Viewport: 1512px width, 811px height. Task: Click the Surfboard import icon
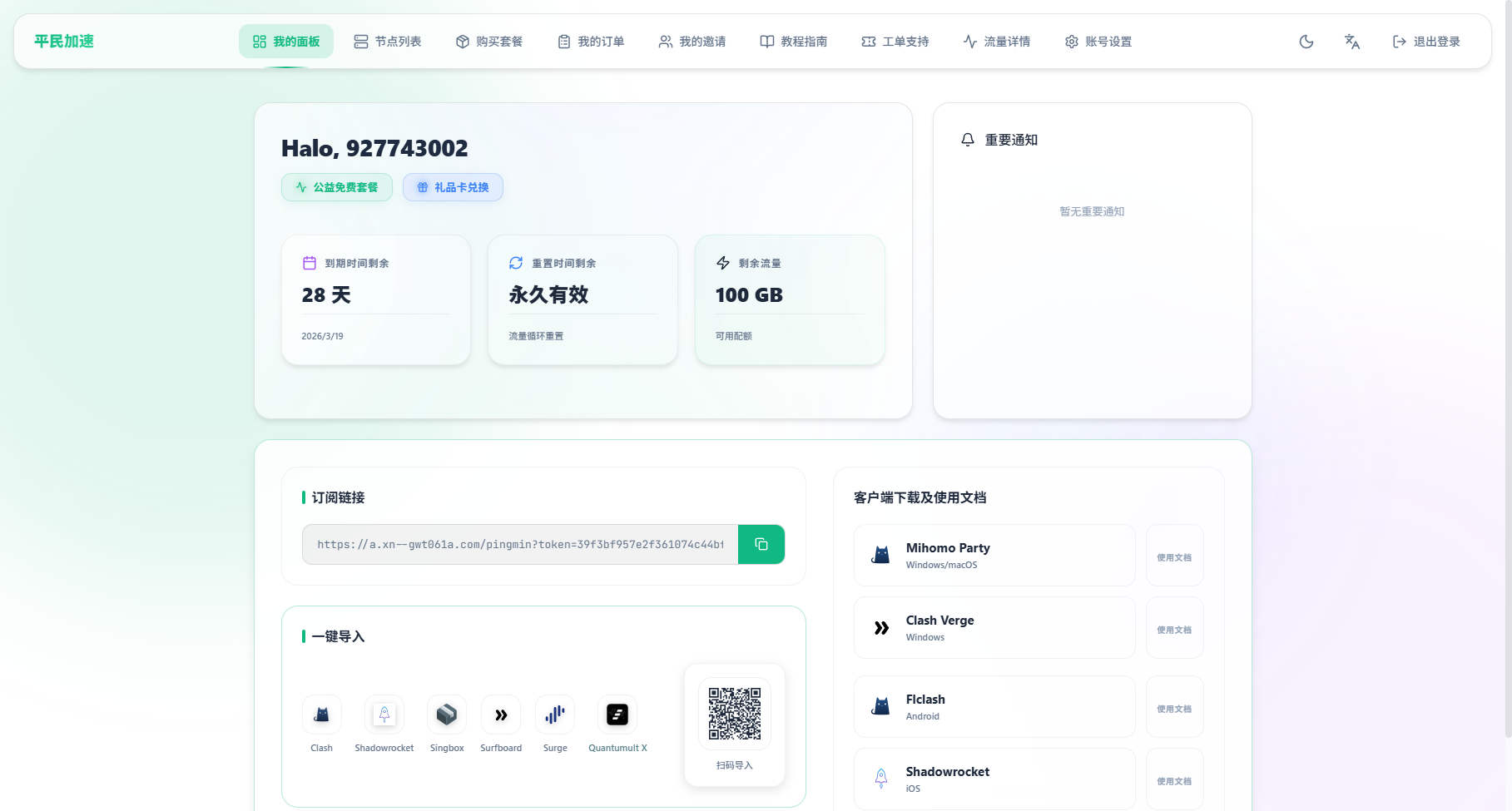tap(501, 715)
